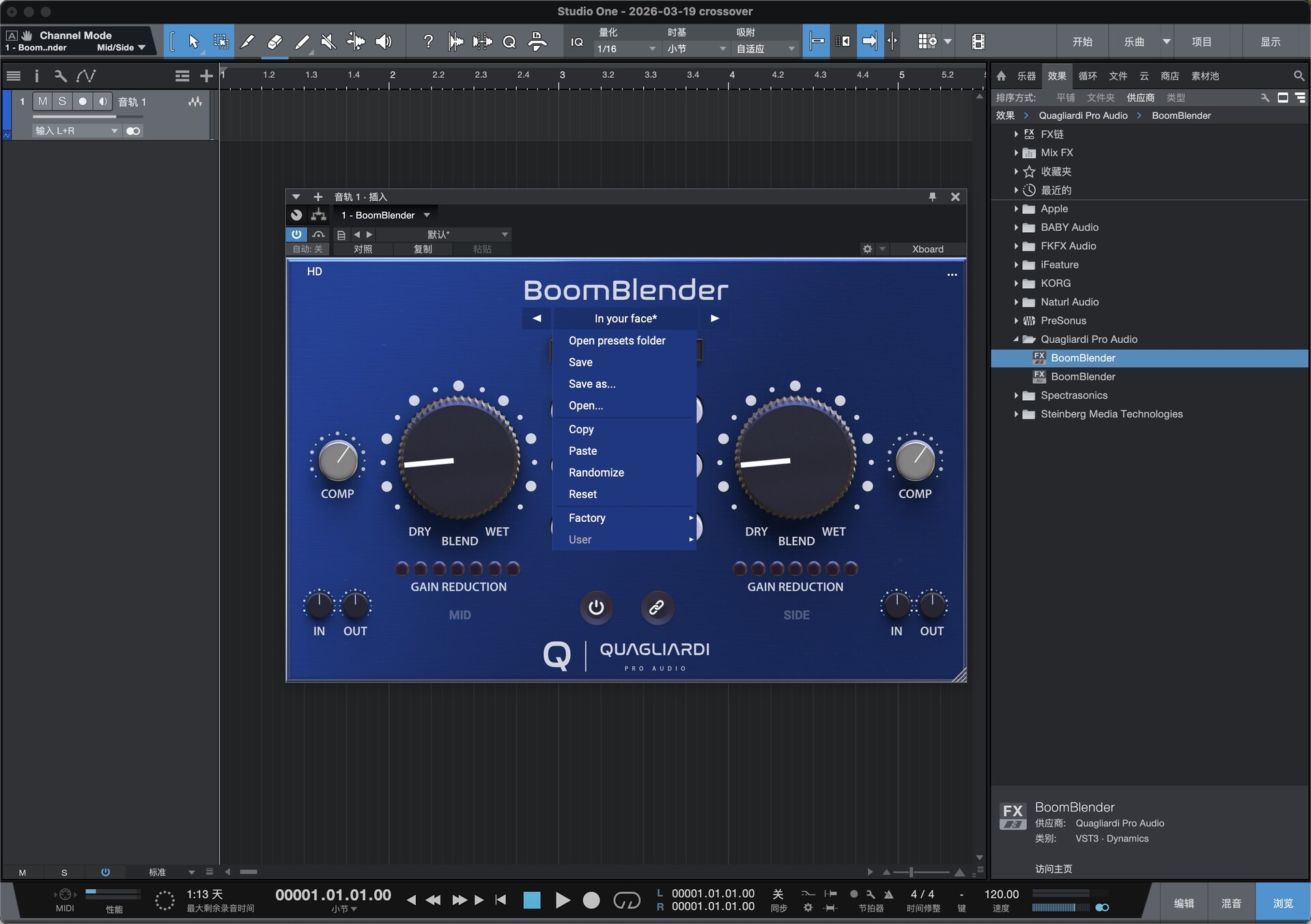
Task: Click the plugin link chain button
Action: tap(656, 607)
